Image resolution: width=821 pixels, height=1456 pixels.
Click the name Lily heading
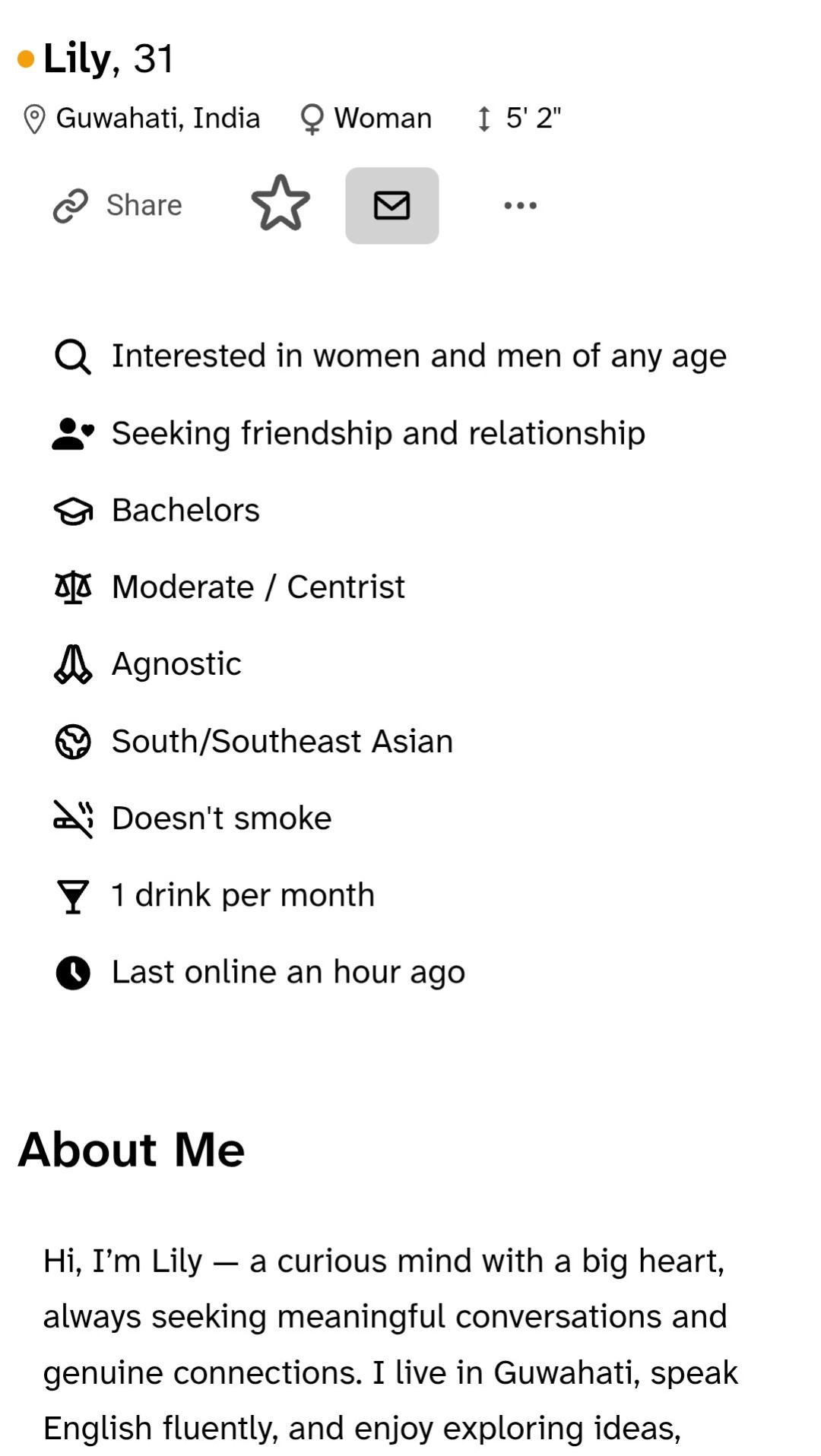click(x=78, y=59)
